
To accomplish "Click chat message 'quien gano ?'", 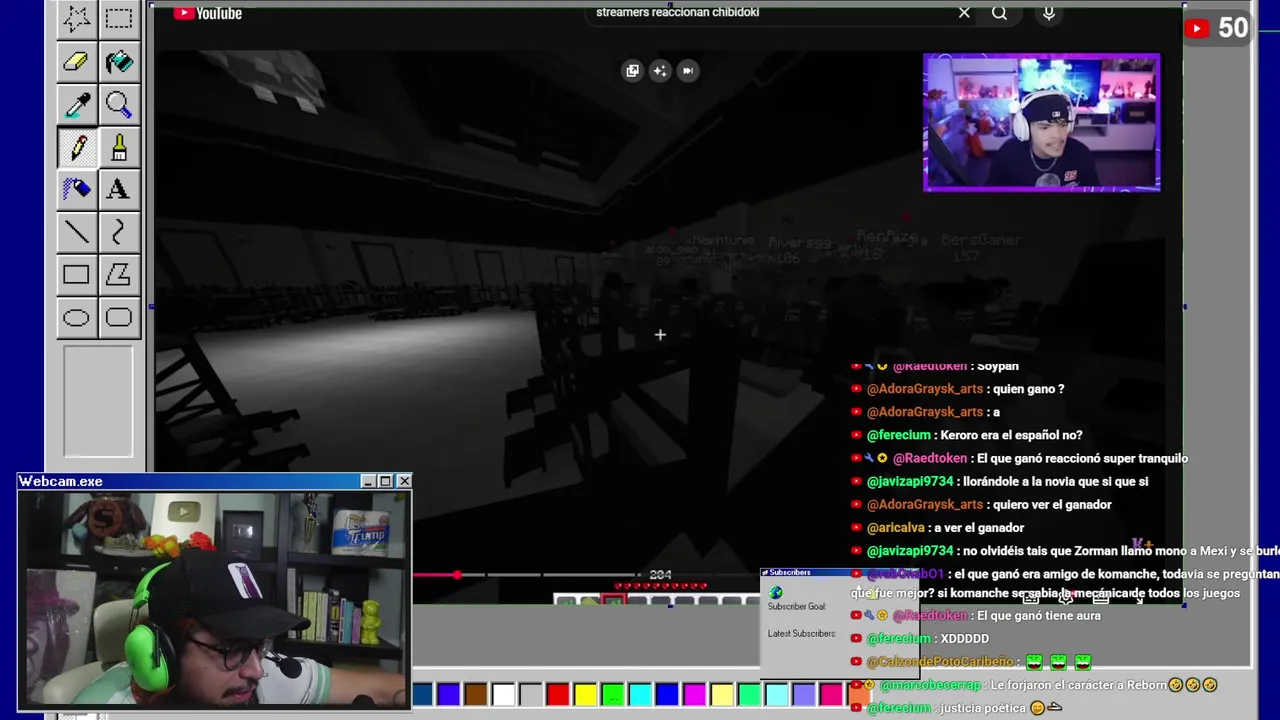I will click(1028, 389).
